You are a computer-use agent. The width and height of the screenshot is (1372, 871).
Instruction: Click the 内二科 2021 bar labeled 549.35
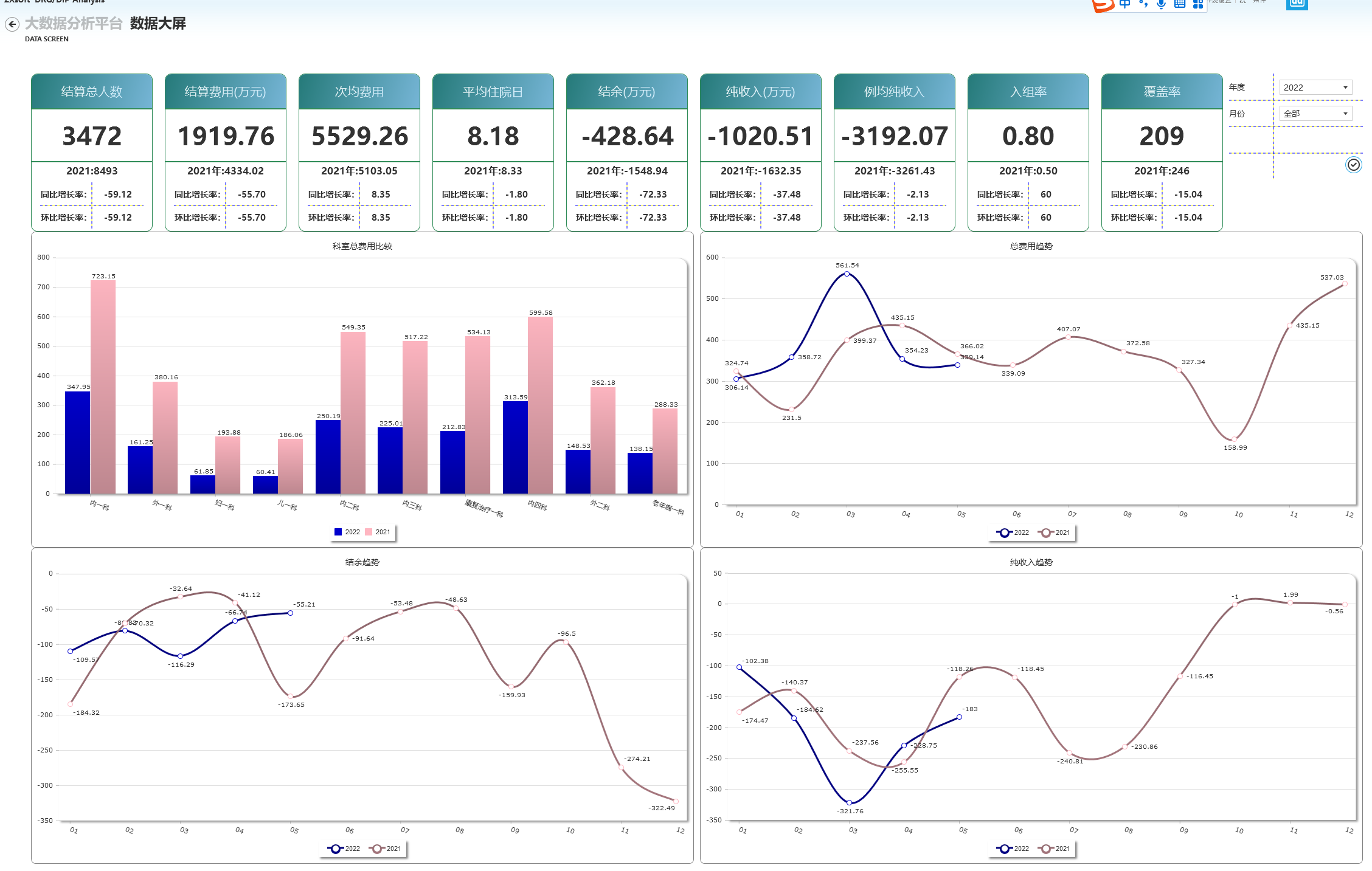click(x=353, y=413)
